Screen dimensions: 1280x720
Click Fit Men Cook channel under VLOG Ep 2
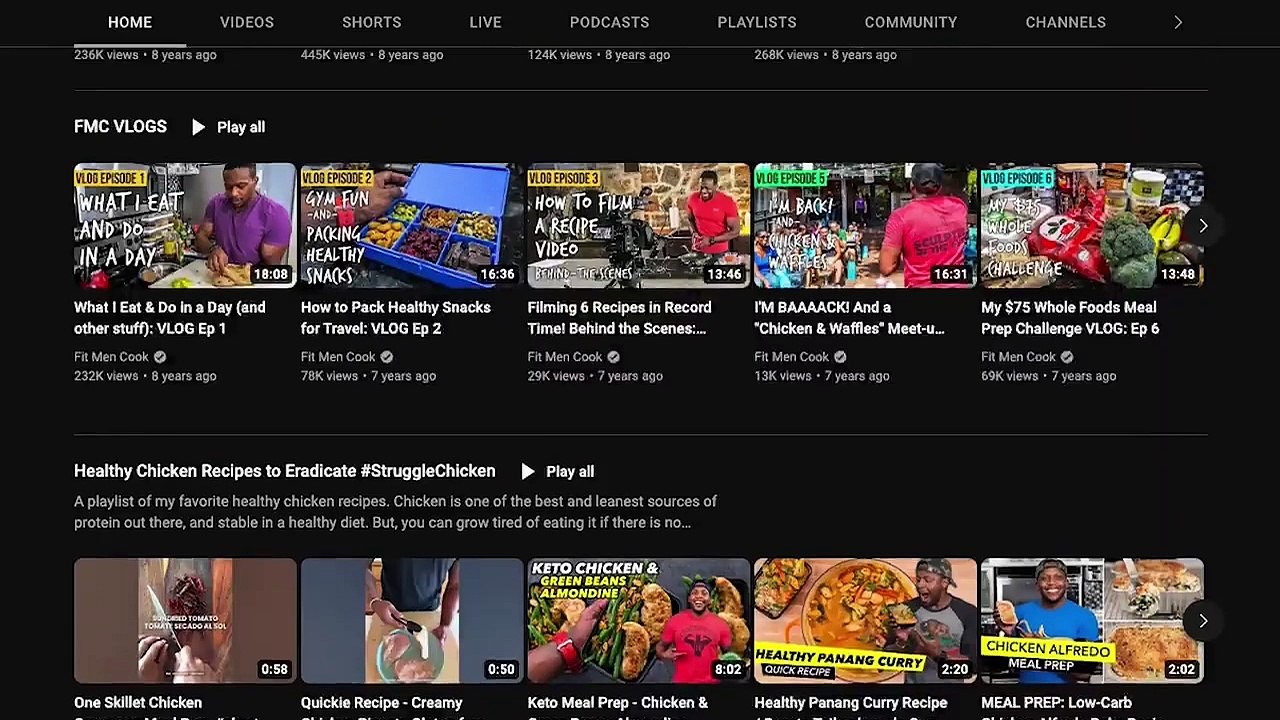pos(338,357)
